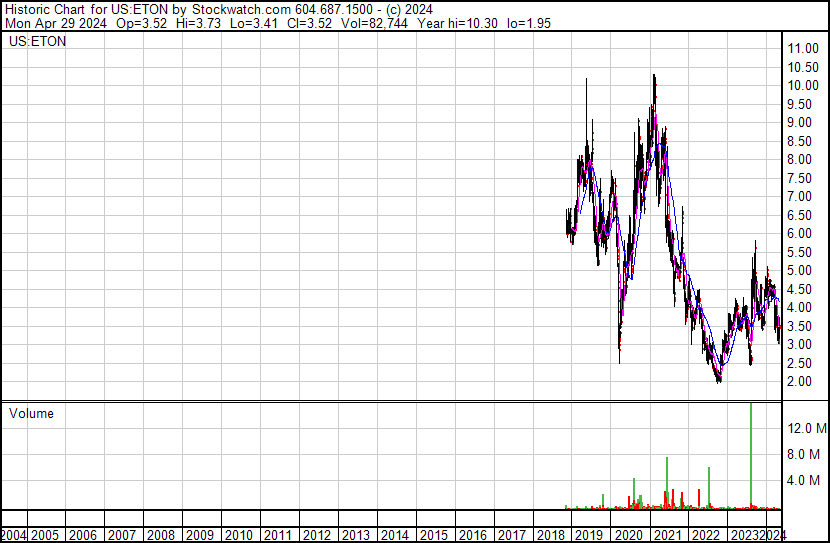Select the 2012 year label on the time axis

[316, 535]
